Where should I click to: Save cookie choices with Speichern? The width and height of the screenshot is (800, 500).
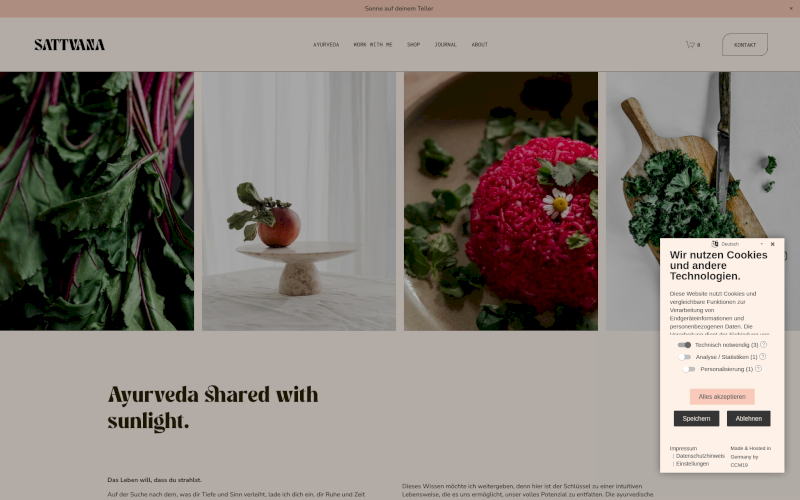tap(696, 418)
